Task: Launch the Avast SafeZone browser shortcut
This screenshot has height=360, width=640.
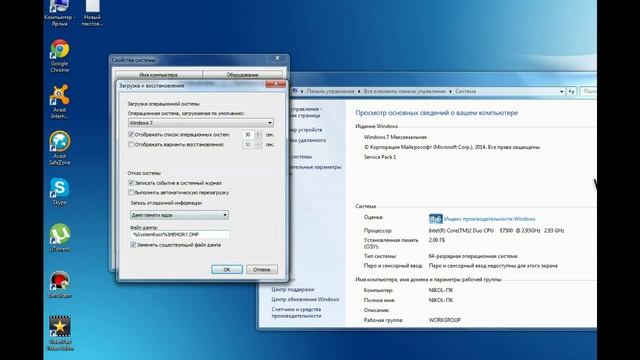Action: 60,148
